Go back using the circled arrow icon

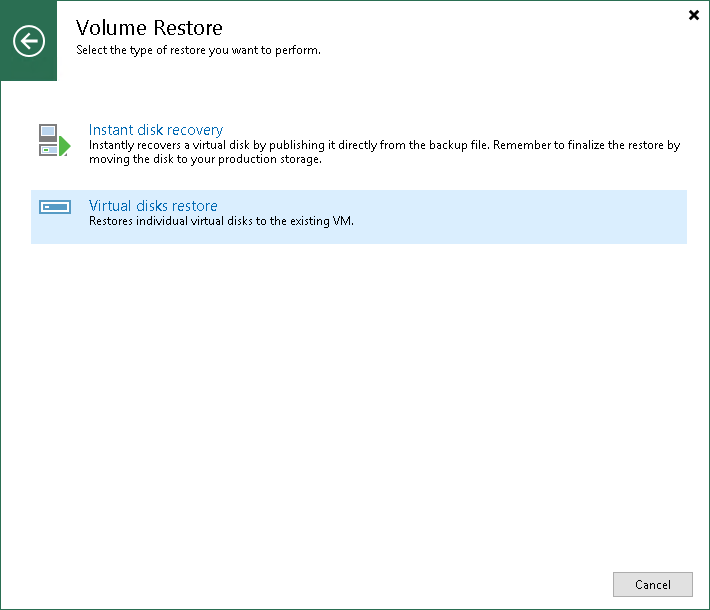tap(29, 41)
